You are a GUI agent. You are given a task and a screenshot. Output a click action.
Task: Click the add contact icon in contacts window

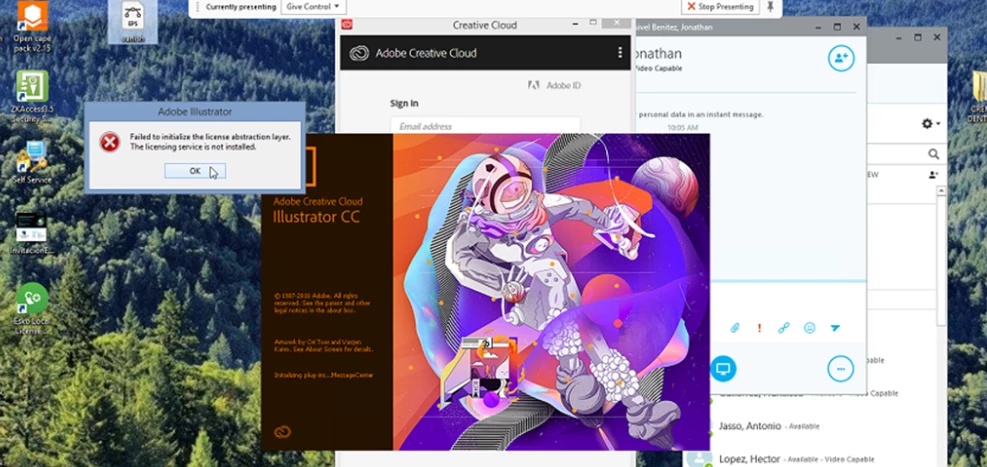(x=933, y=175)
